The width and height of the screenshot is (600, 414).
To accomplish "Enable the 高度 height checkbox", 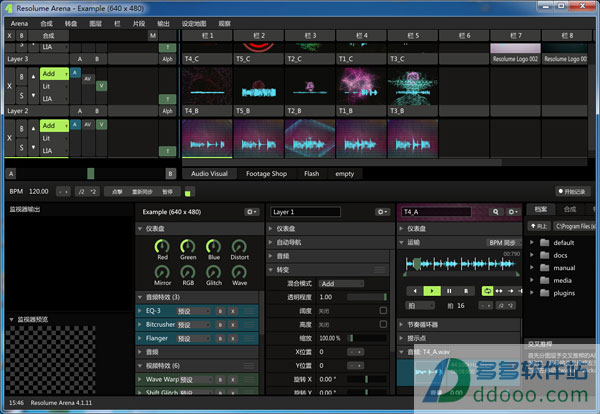I will point(383,324).
